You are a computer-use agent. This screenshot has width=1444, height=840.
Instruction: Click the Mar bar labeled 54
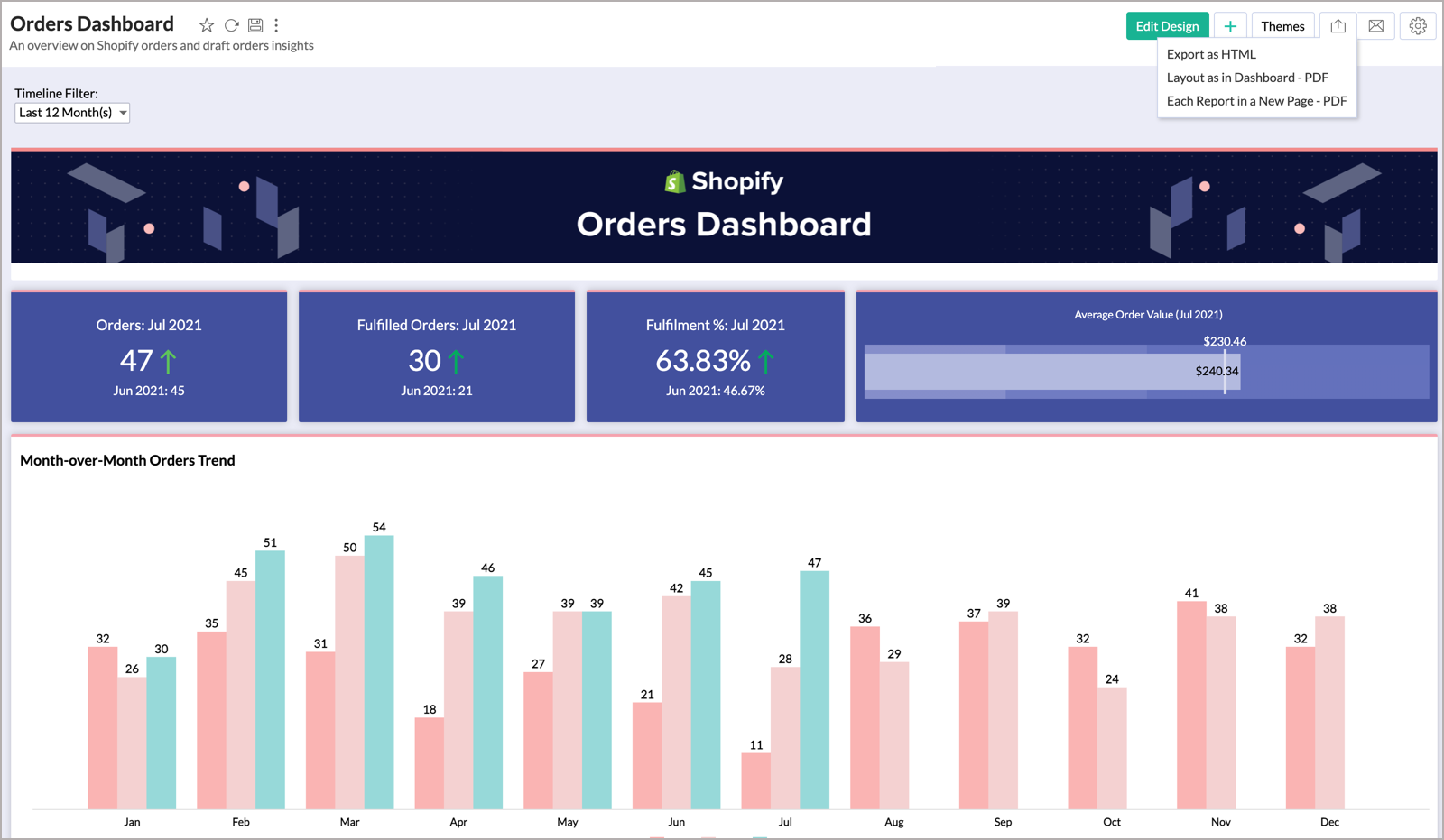point(379,671)
